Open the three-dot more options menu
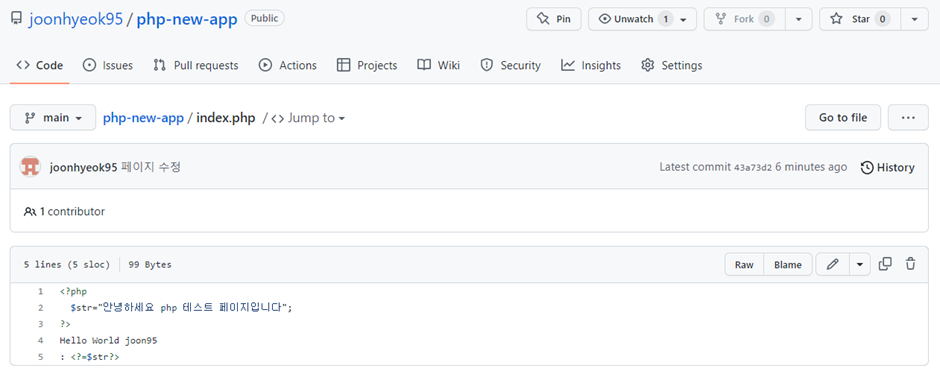 908,117
